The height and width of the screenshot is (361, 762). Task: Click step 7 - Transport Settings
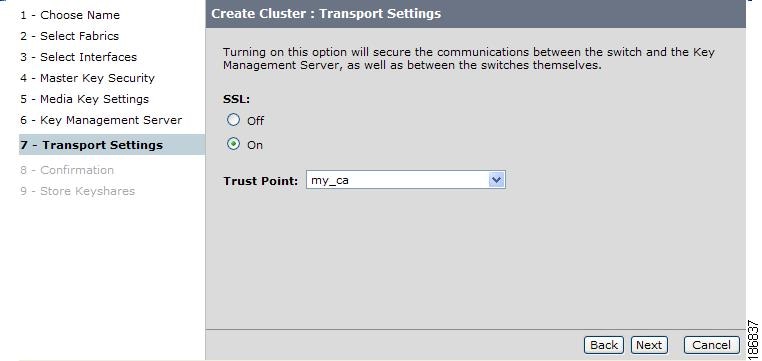click(x=112, y=145)
